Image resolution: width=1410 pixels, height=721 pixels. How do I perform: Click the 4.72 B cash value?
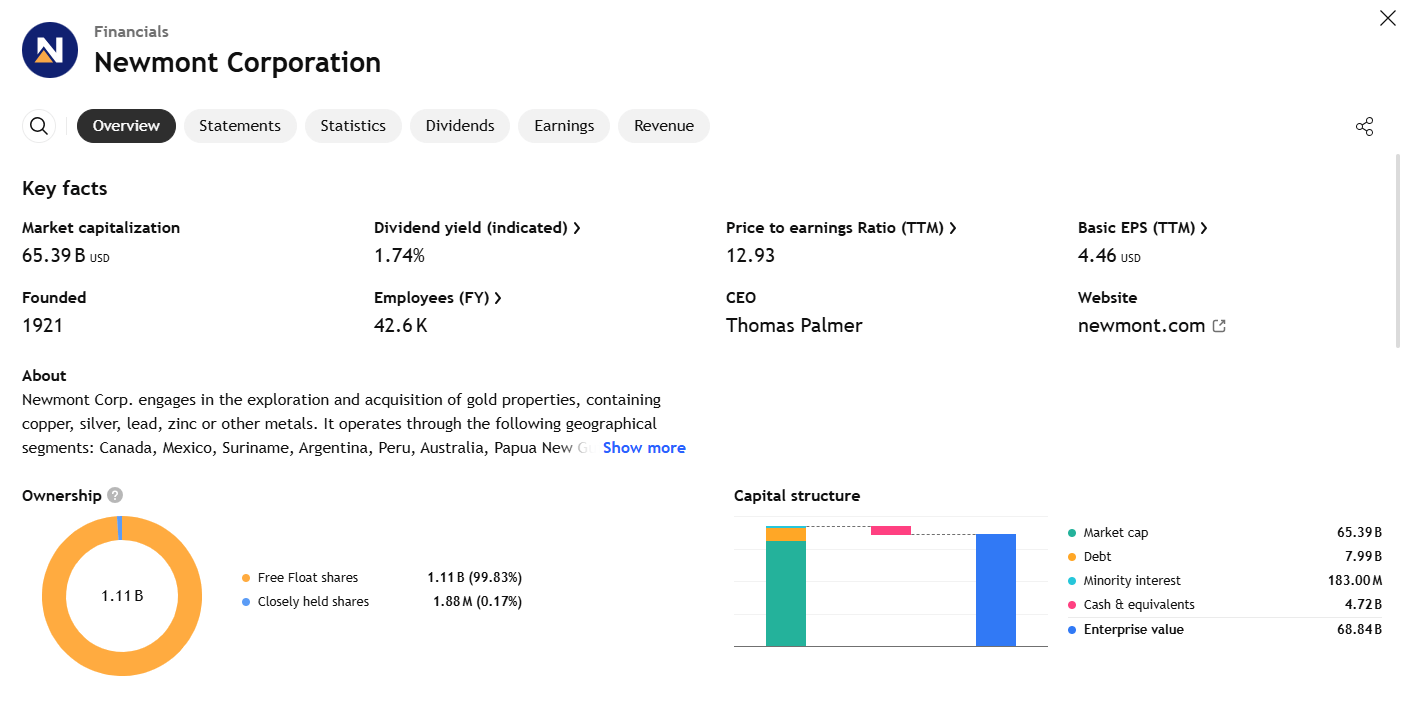coord(1362,605)
